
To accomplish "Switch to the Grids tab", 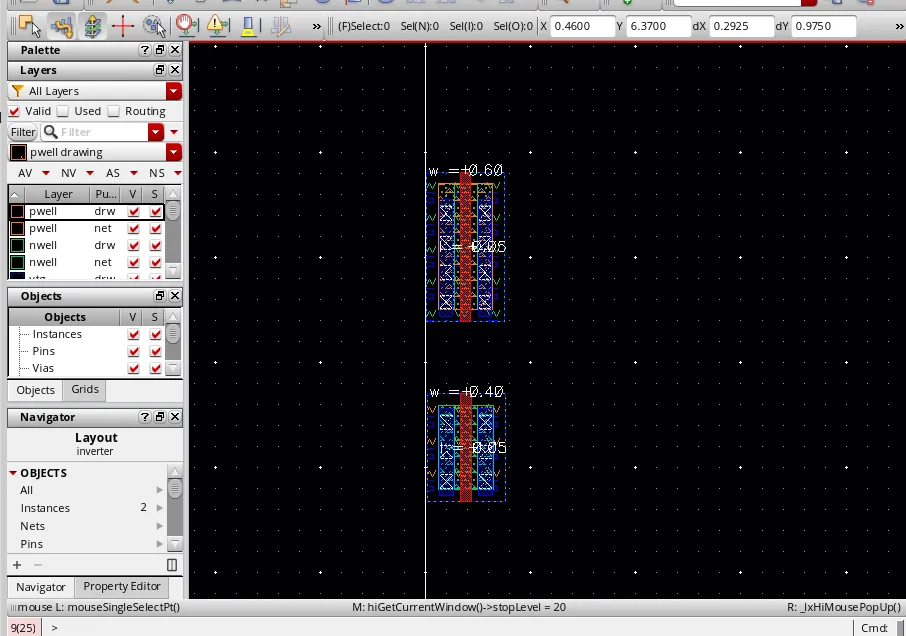I will 85,390.
